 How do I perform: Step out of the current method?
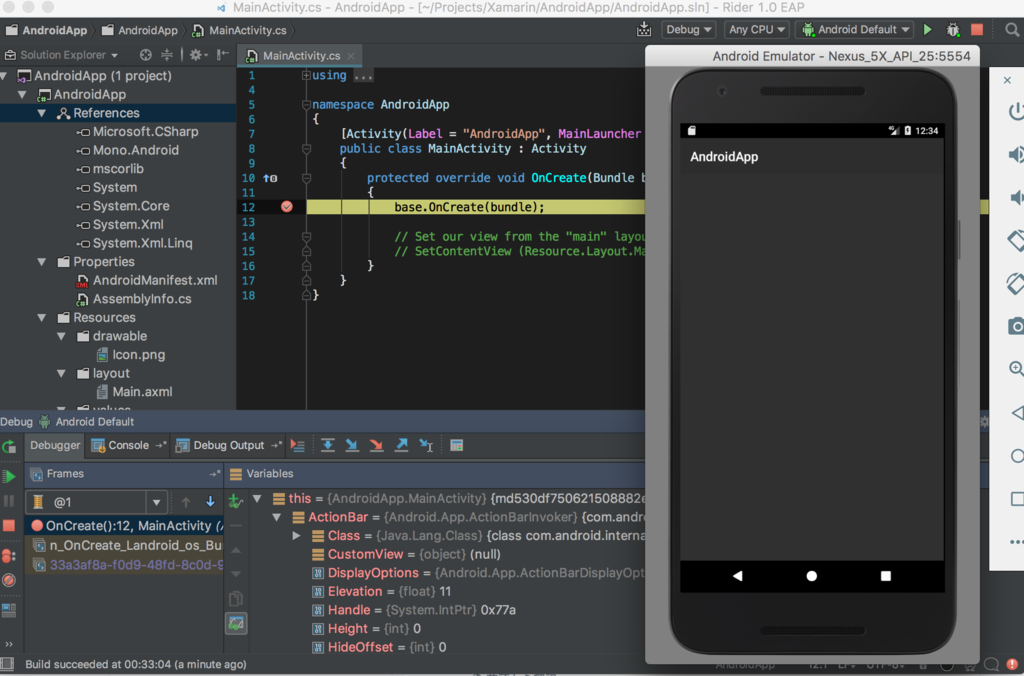point(401,445)
